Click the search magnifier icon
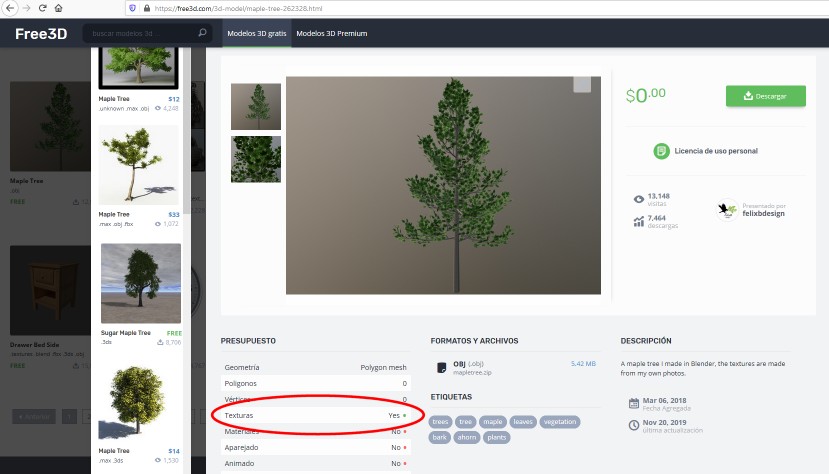Screen dimensions: 829x474 point(197,34)
